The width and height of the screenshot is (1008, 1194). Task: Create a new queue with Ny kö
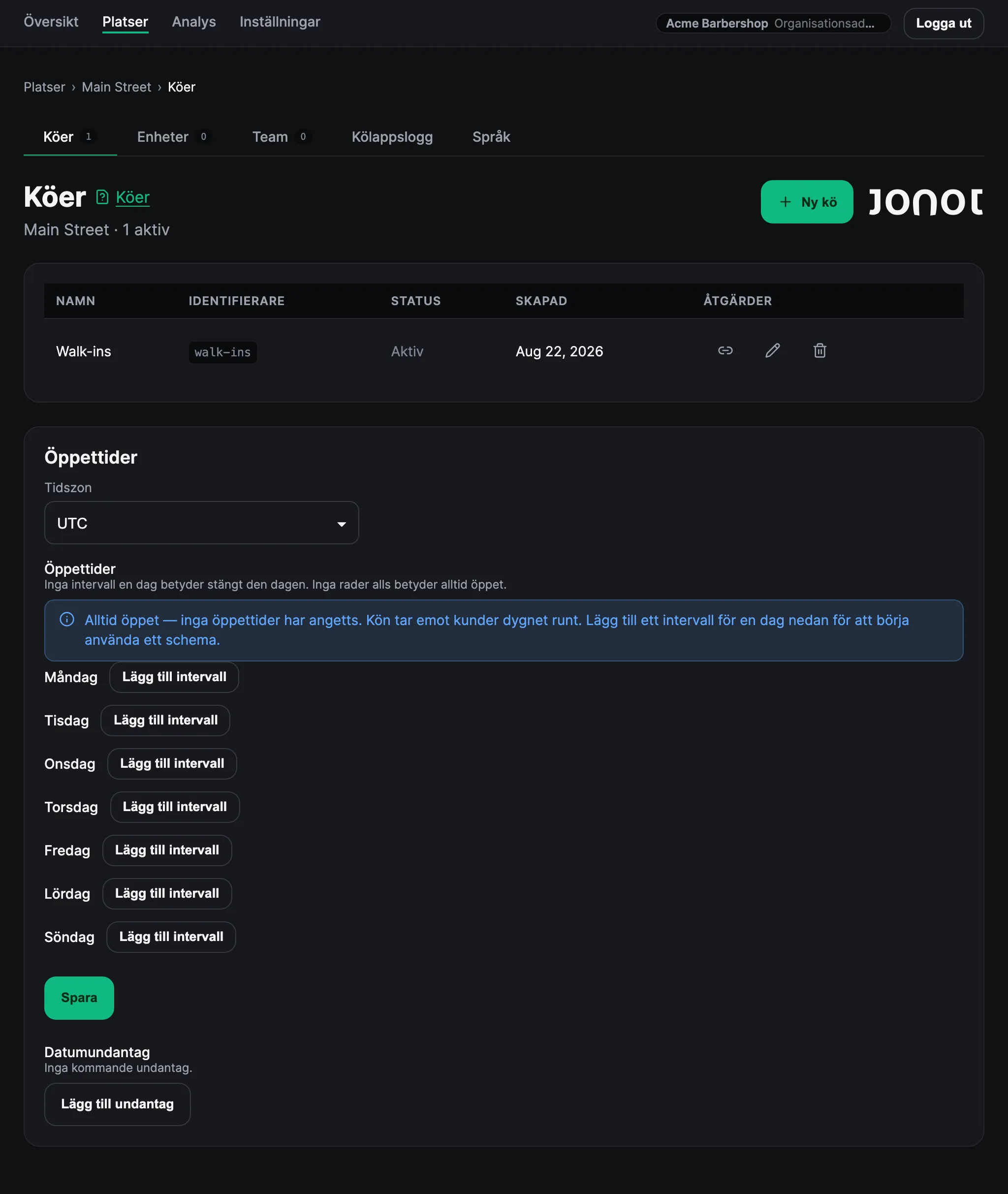807,202
